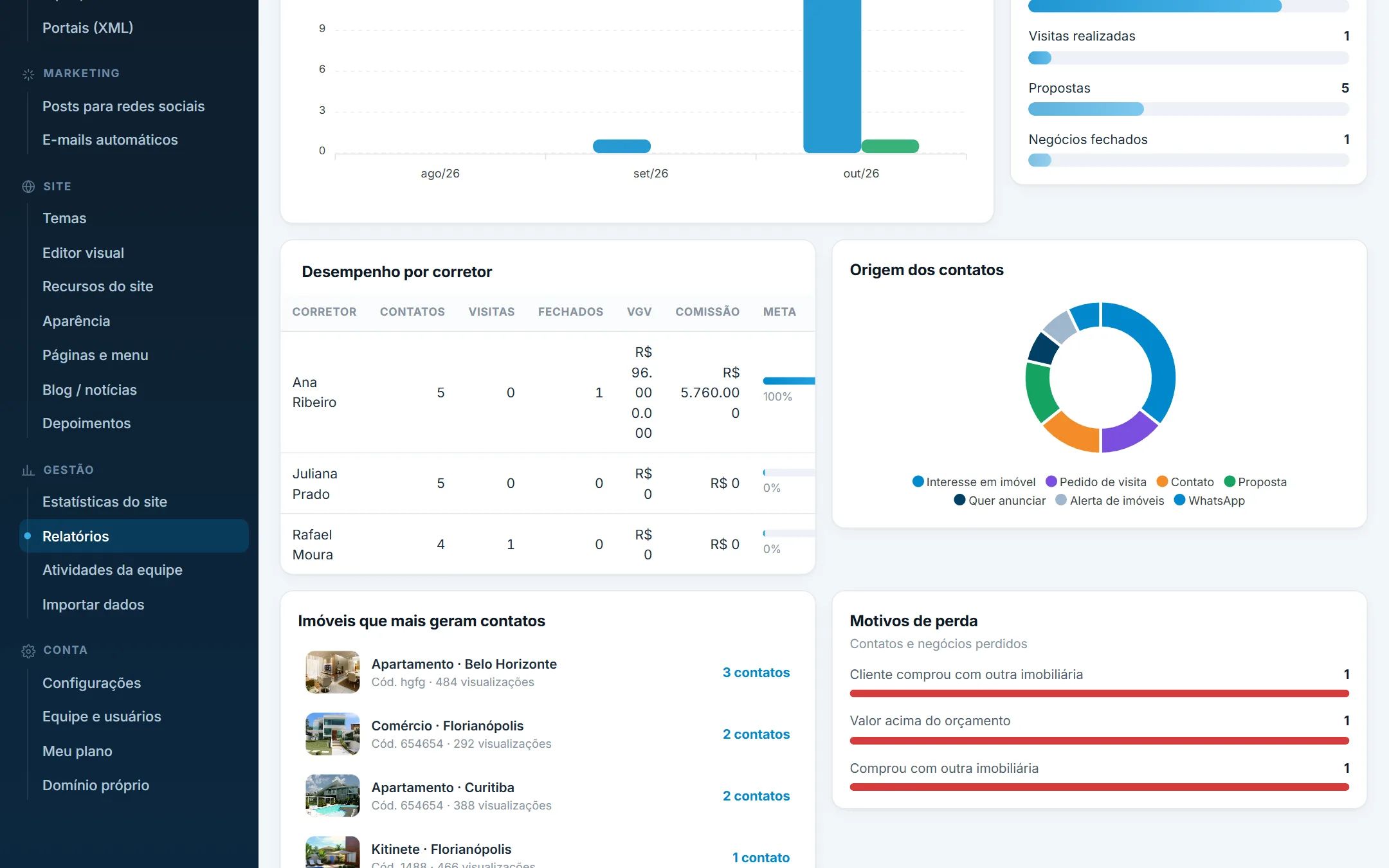1389x868 pixels.
Task: Click the Gestão section chart icon
Action: point(28,470)
